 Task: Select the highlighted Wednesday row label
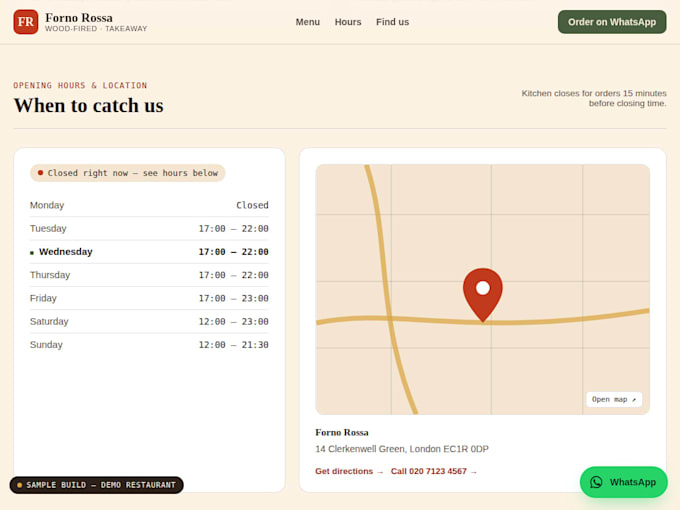click(65, 252)
